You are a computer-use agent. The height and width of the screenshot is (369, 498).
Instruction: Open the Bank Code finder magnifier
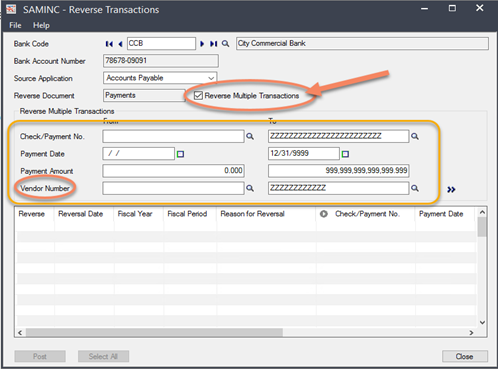(x=226, y=44)
